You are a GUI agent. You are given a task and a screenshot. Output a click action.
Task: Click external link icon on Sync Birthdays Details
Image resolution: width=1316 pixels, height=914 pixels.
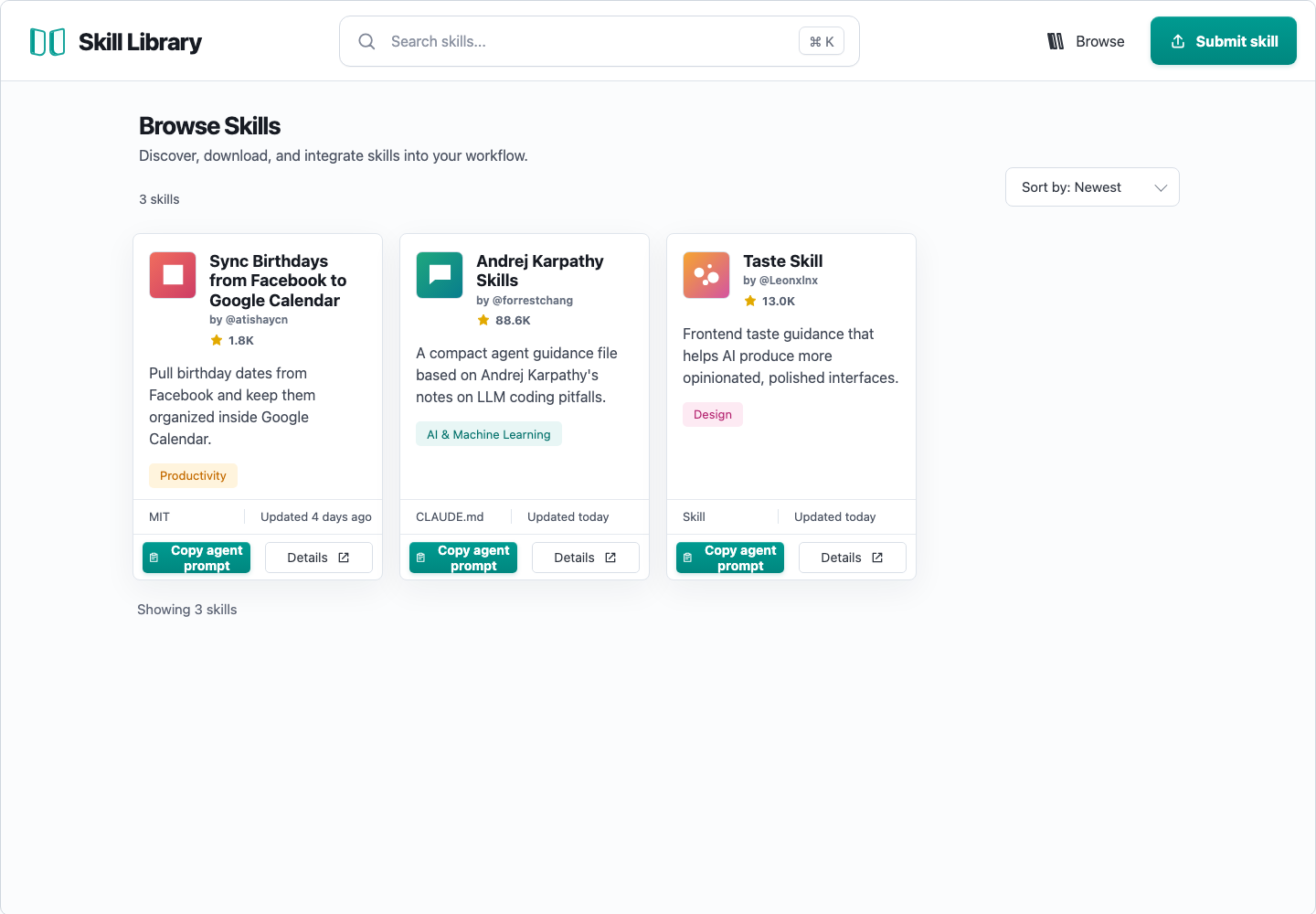(344, 558)
